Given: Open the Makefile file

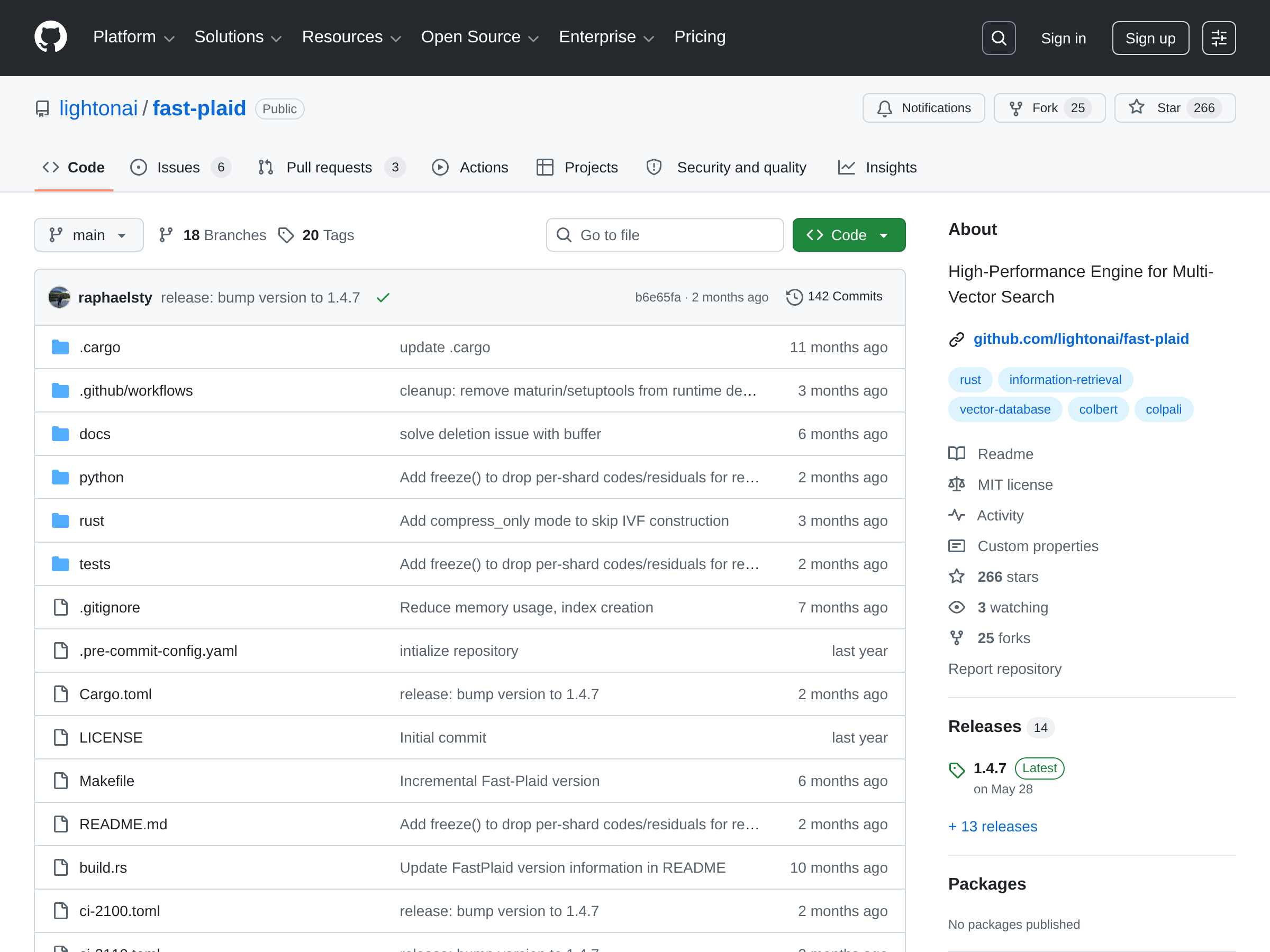Looking at the screenshot, I should pos(107,781).
